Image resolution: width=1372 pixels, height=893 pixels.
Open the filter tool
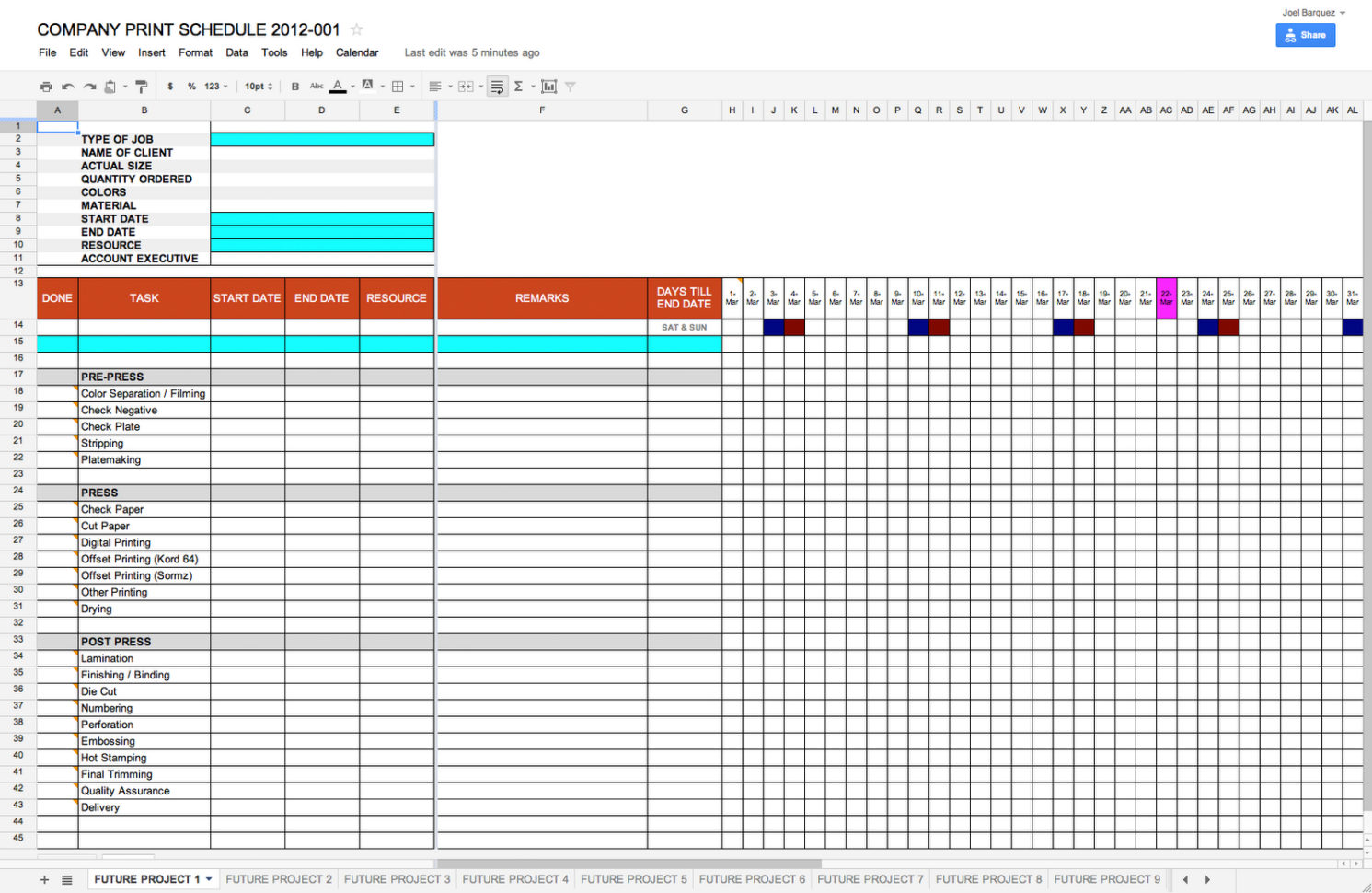[571, 86]
